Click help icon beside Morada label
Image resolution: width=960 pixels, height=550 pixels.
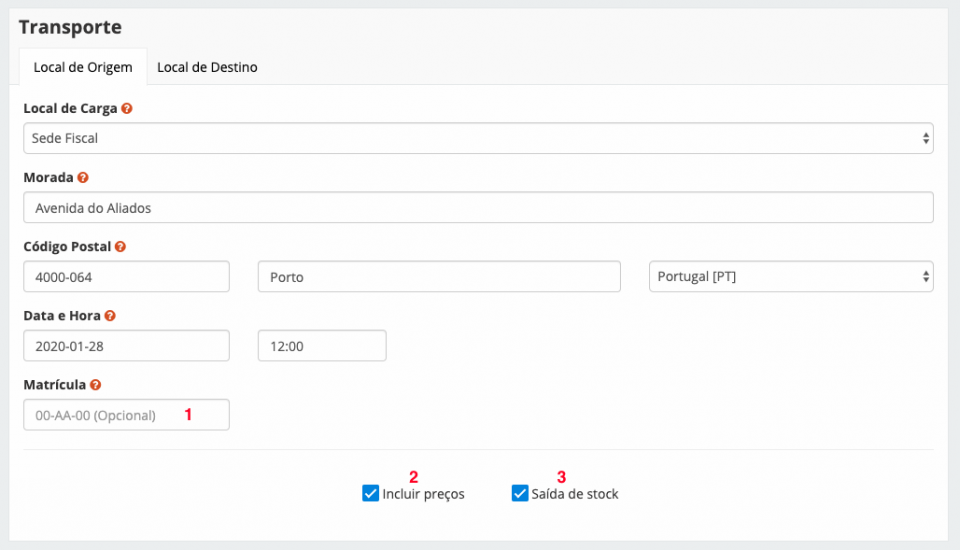pos(83,177)
